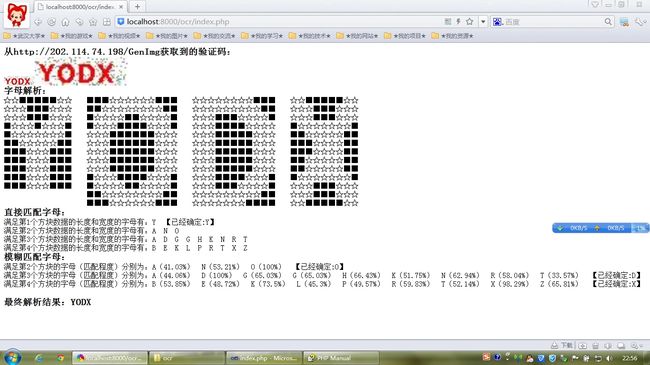Click the X (98.29%) match value
This screenshot has height=365, width=650.
coord(509,284)
